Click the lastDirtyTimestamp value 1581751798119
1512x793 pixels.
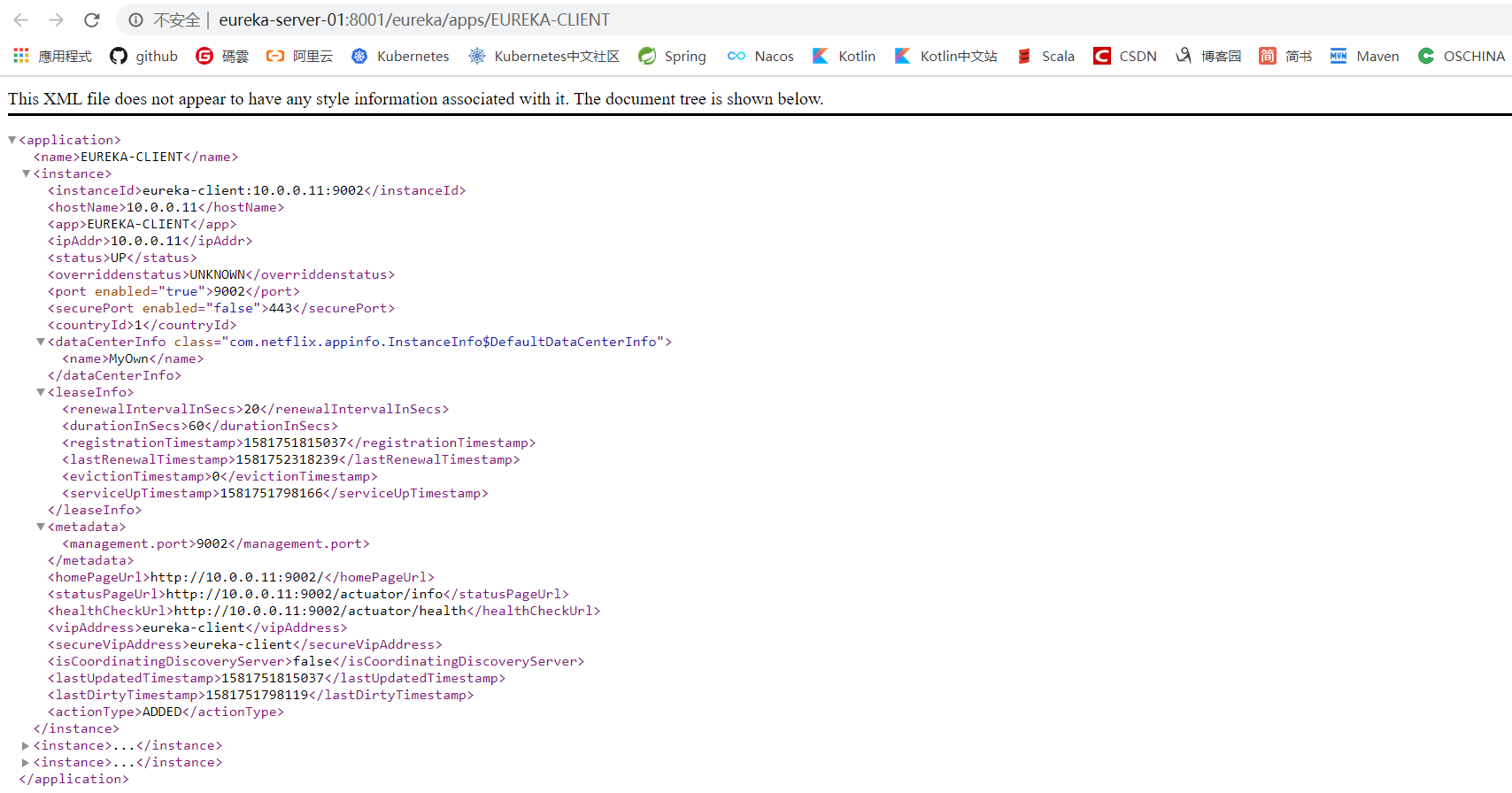pos(257,695)
